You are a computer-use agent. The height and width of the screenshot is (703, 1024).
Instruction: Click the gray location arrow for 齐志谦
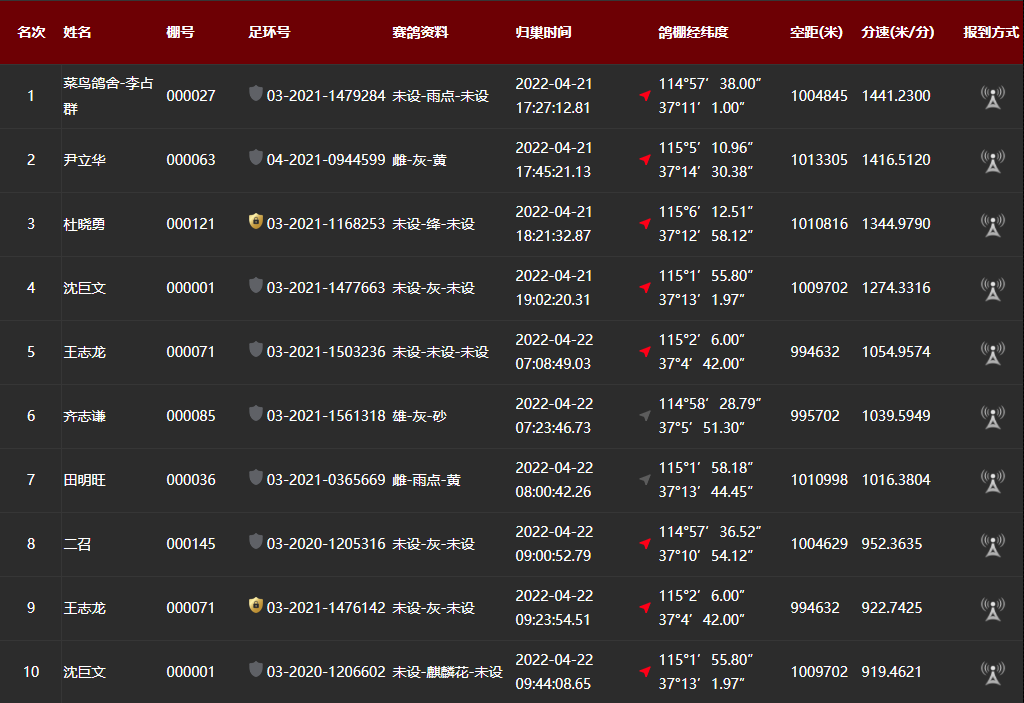pyautogui.click(x=645, y=416)
